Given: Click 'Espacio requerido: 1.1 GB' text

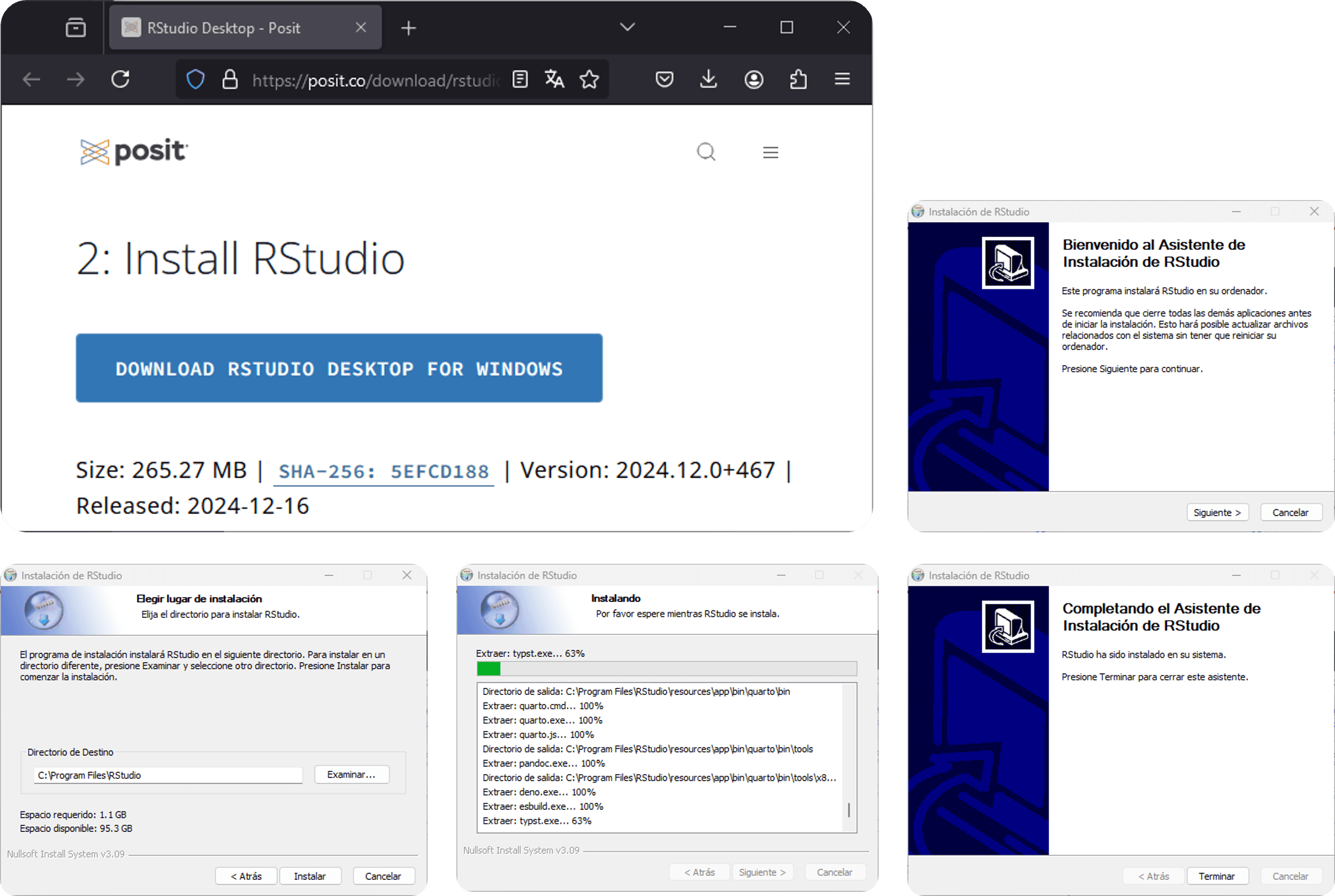Looking at the screenshot, I should coord(73,814).
